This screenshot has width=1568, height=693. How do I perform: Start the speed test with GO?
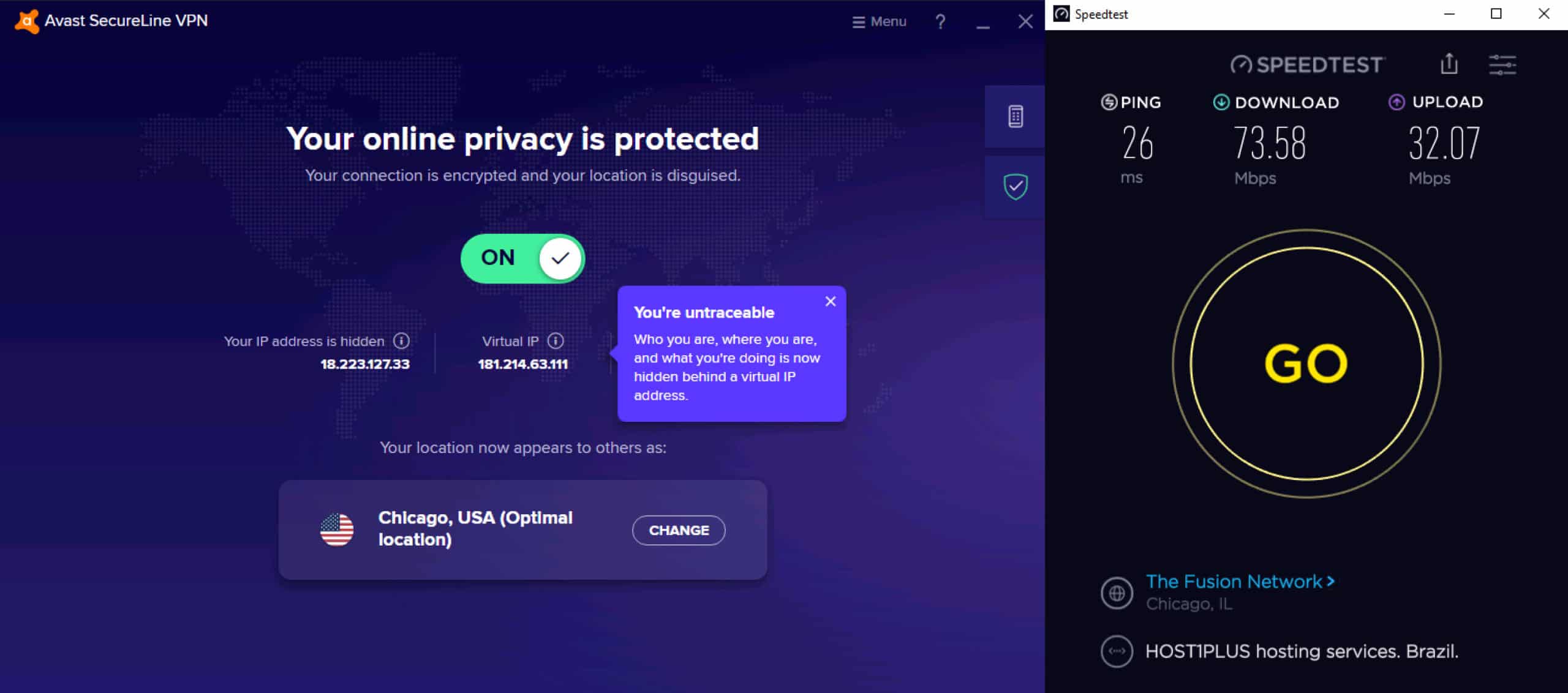coord(1306,364)
